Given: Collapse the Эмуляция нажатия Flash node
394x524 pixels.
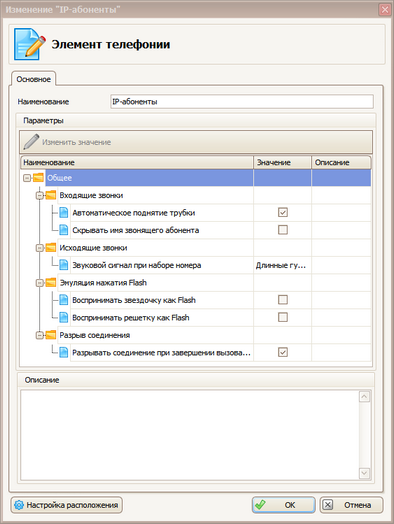Looking at the screenshot, I should 39,283.
